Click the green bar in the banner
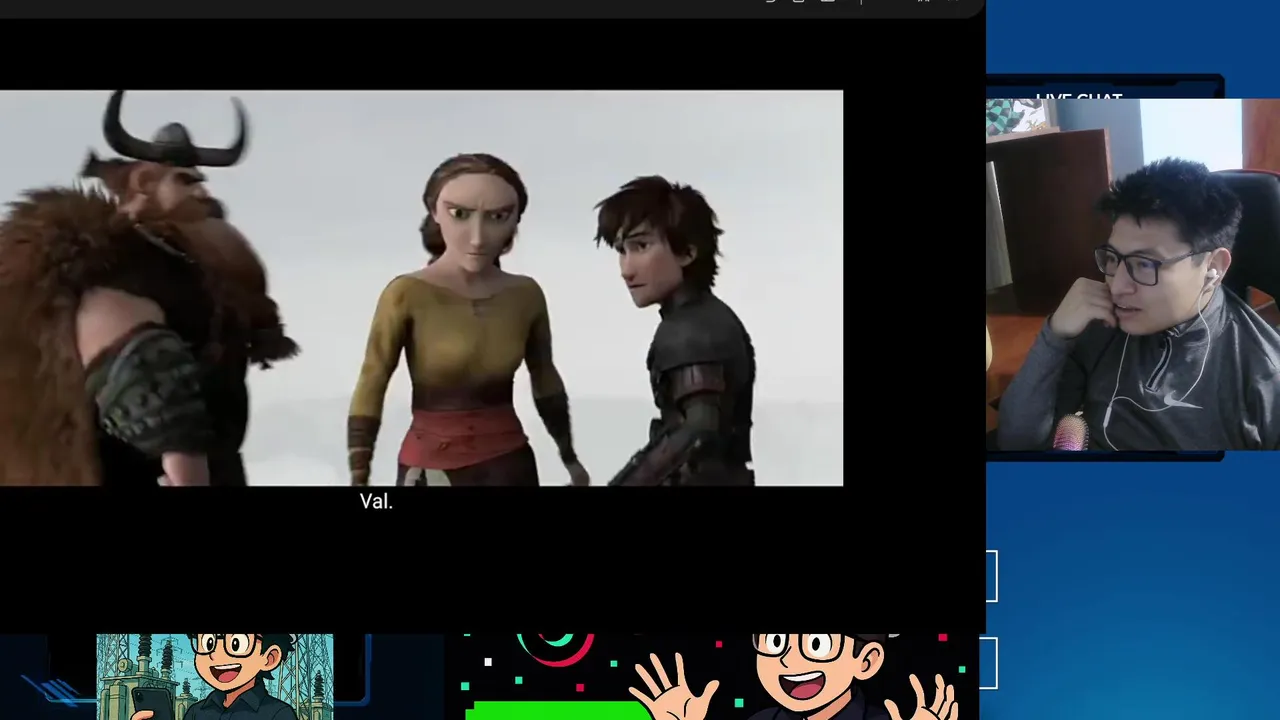 (558, 710)
